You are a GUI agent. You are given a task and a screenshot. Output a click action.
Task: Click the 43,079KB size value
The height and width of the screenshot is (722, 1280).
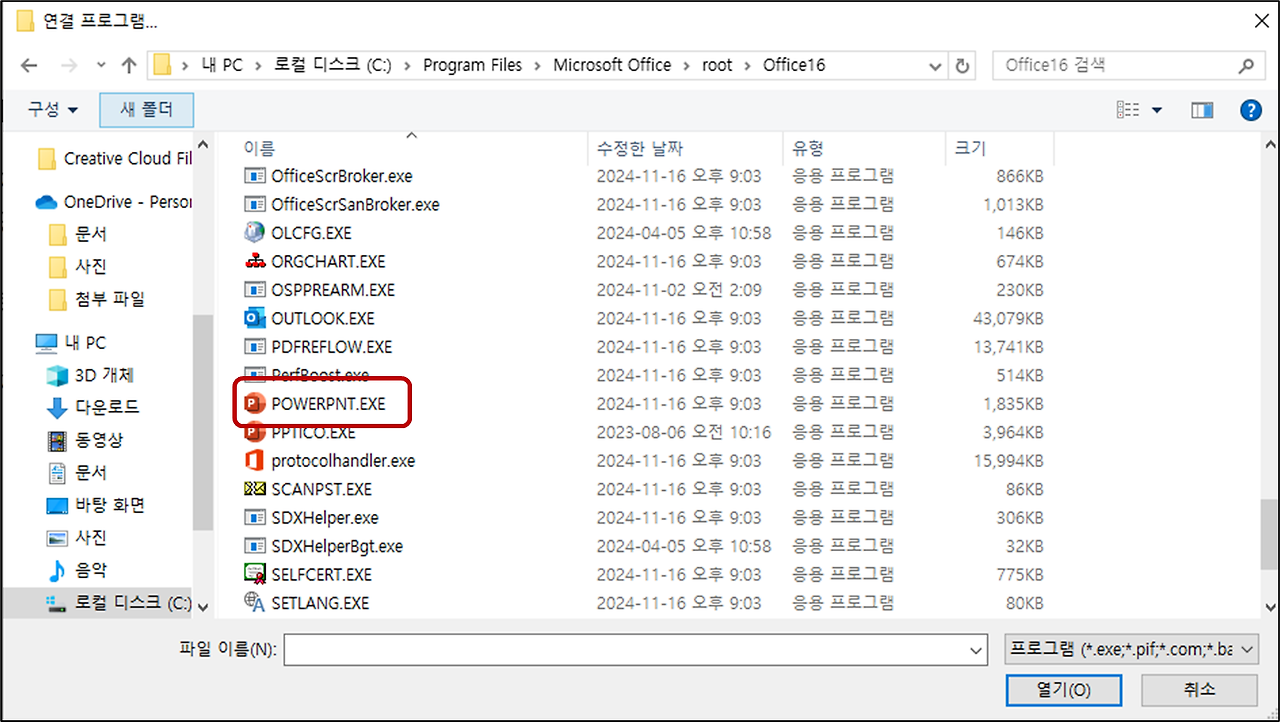tap(1008, 318)
